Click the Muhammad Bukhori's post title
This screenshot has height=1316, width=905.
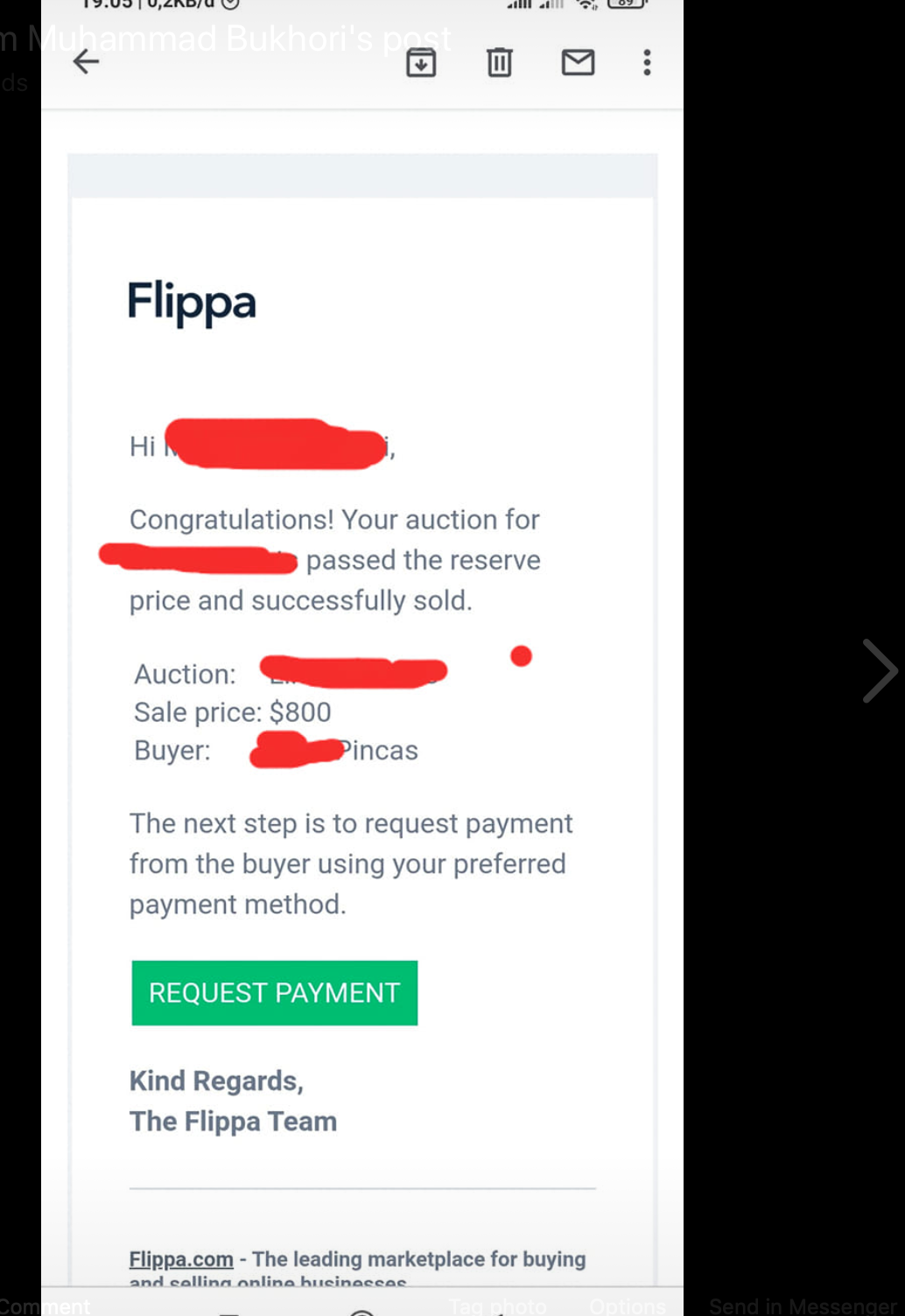pos(226,38)
